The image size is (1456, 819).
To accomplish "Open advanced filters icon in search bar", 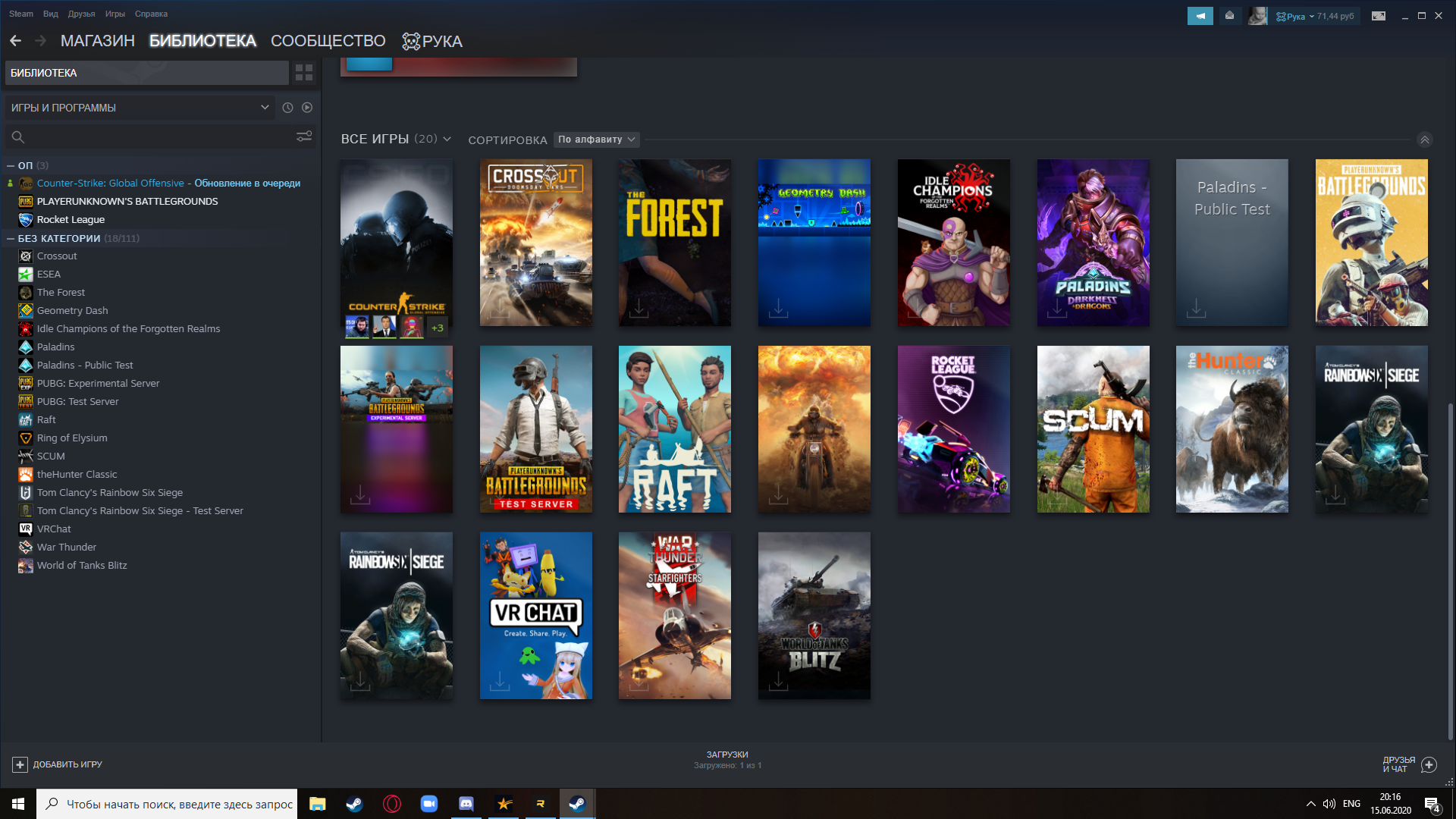I will click(x=304, y=136).
